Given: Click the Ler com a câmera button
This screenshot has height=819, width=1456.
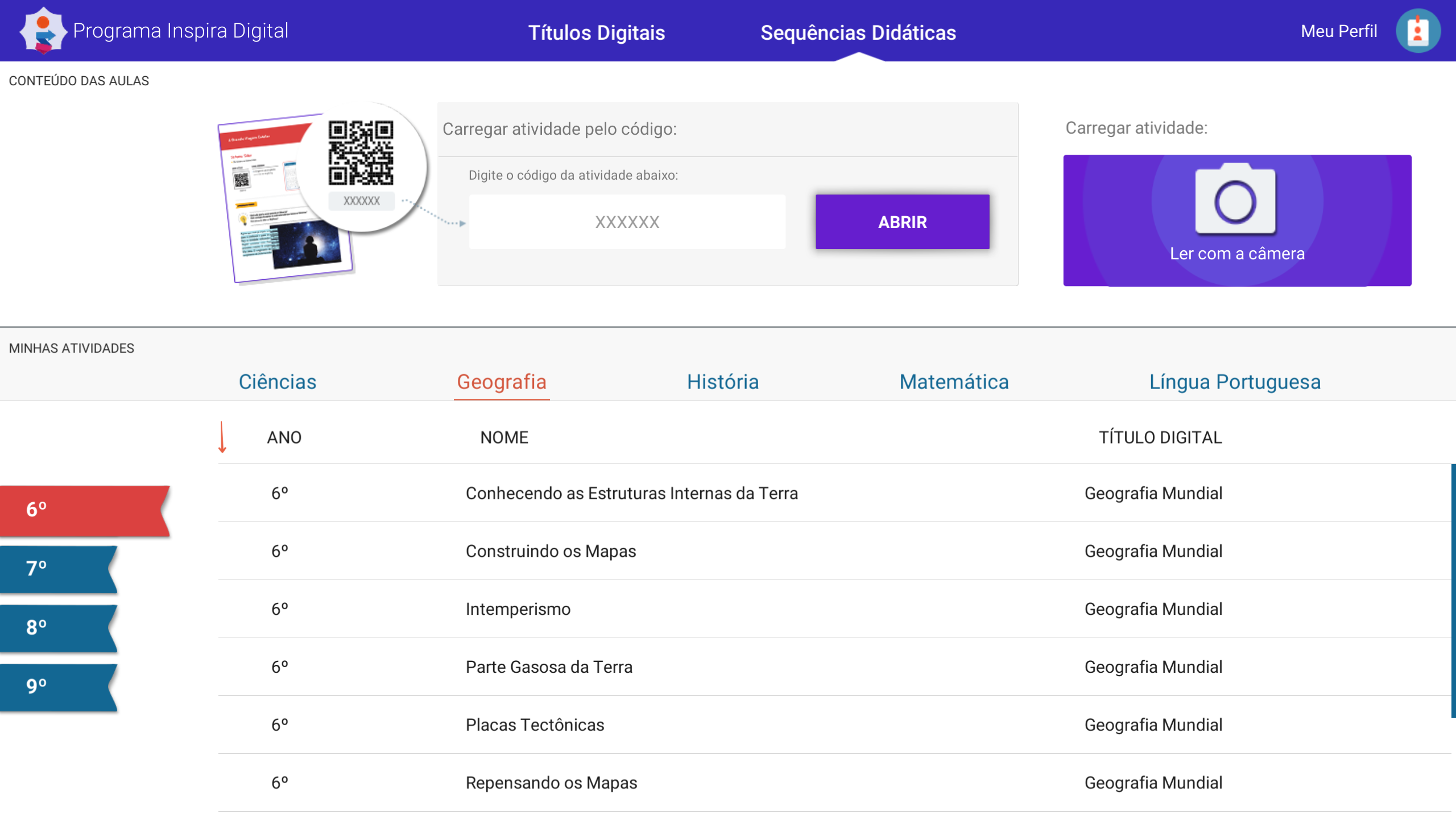Looking at the screenshot, I should point(1237,220).
